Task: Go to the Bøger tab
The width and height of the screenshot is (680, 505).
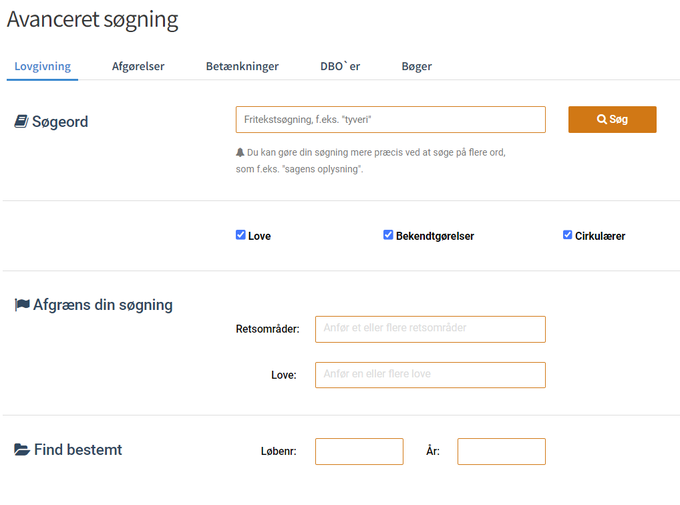Action: point(416,66)
